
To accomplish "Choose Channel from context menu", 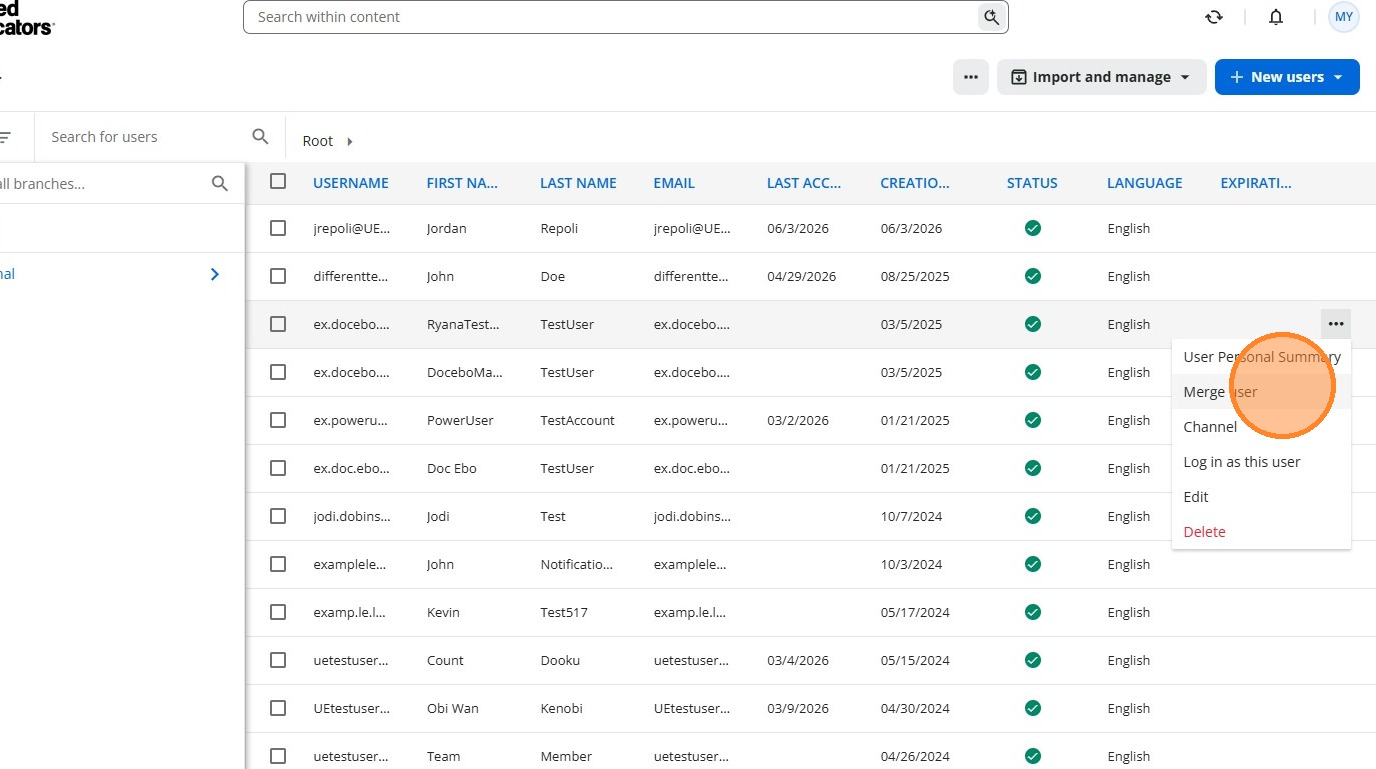I will pos(1262,427).
